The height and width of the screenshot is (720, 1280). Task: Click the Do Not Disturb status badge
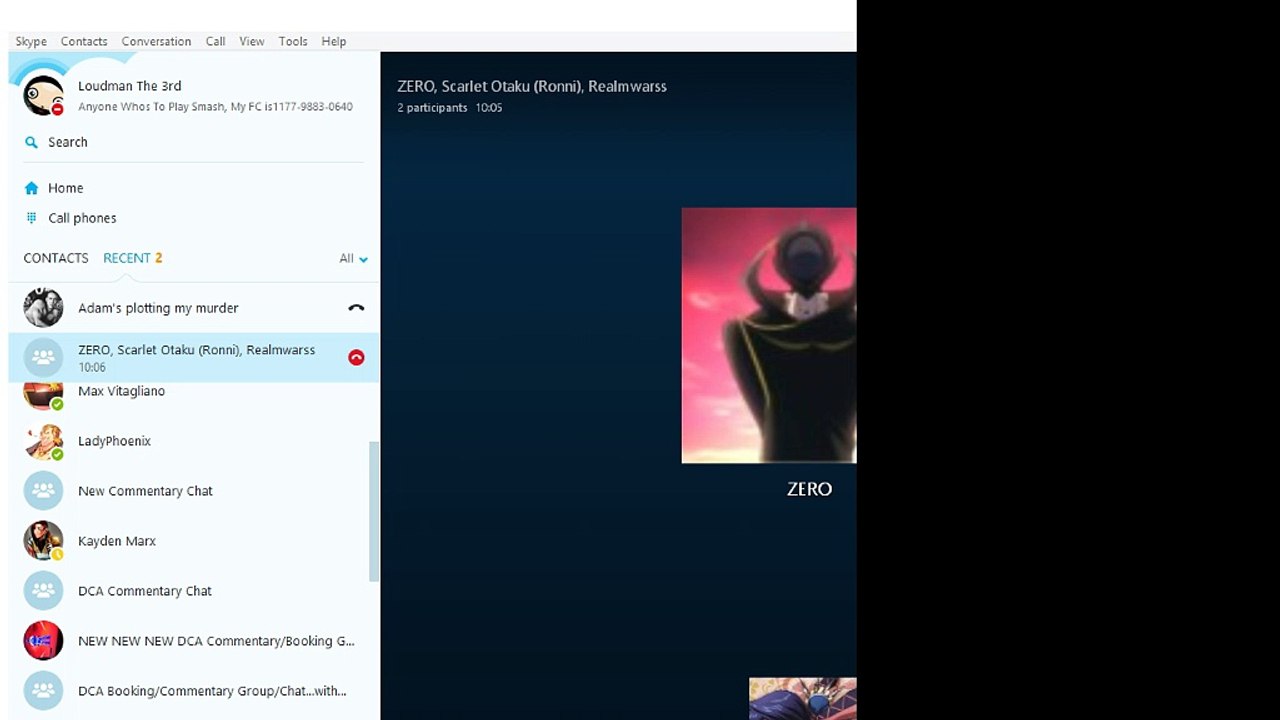[58, 109]
